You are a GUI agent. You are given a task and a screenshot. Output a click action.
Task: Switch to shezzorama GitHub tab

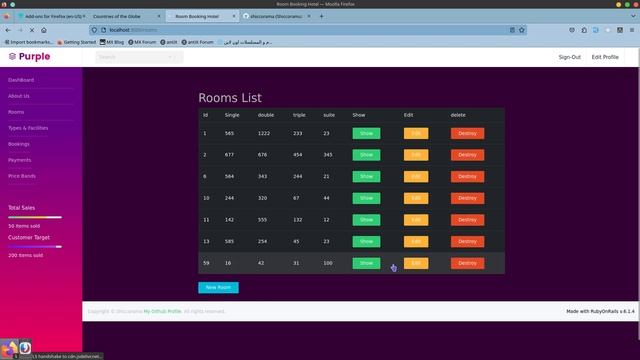tap(277, 16)
